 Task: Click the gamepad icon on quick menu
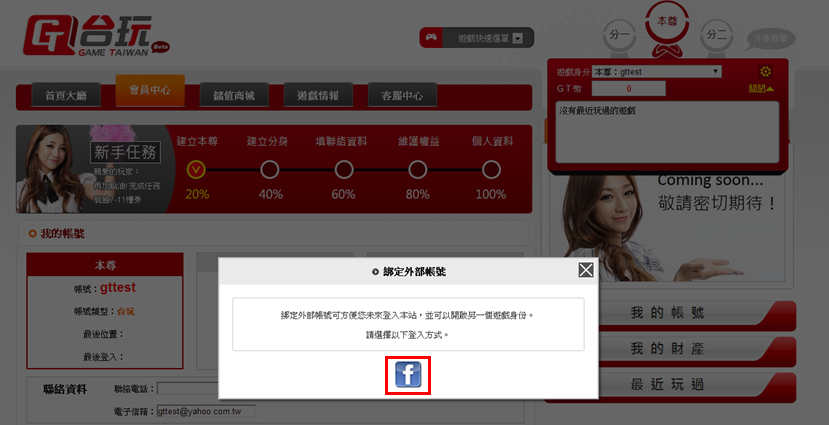point(431,38)
